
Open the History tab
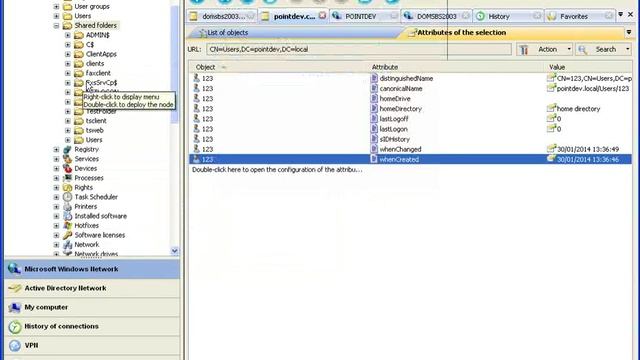[x=508, y=16]
